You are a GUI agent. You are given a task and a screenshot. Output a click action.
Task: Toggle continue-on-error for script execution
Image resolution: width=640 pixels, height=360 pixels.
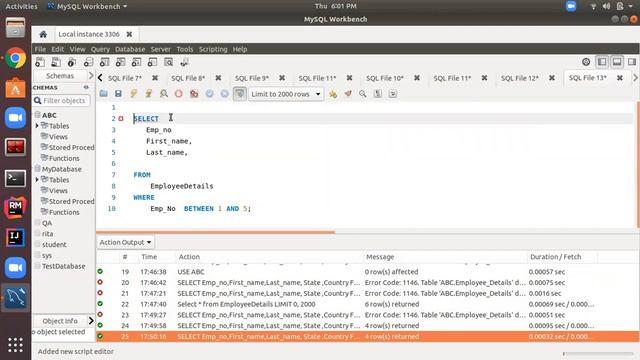[194, 94]
